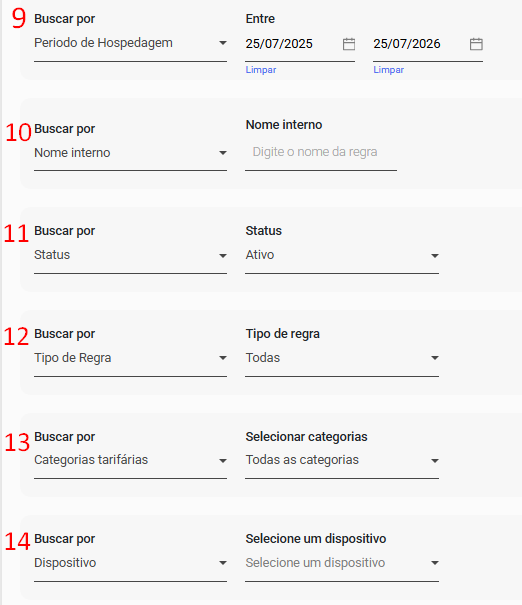Screen dimensions: 522x605
Task: Open calendar picker for end date 25/07/2026
Action: [476, 44]
